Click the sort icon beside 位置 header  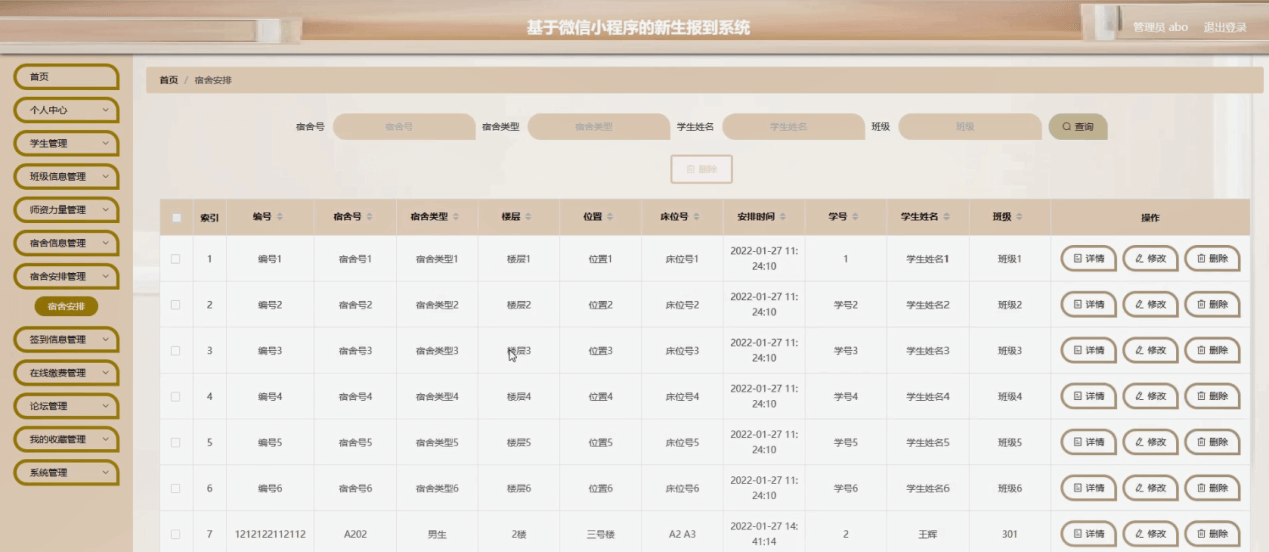pyautogui.click(x=610, y=217)
